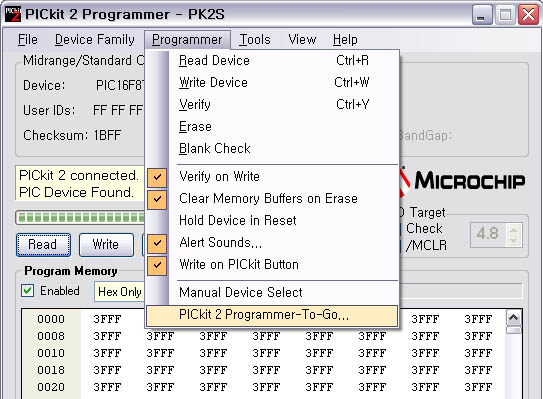Click the Device name PIC16F8
The image size is (543, 399).
click(x=120, y=85)
